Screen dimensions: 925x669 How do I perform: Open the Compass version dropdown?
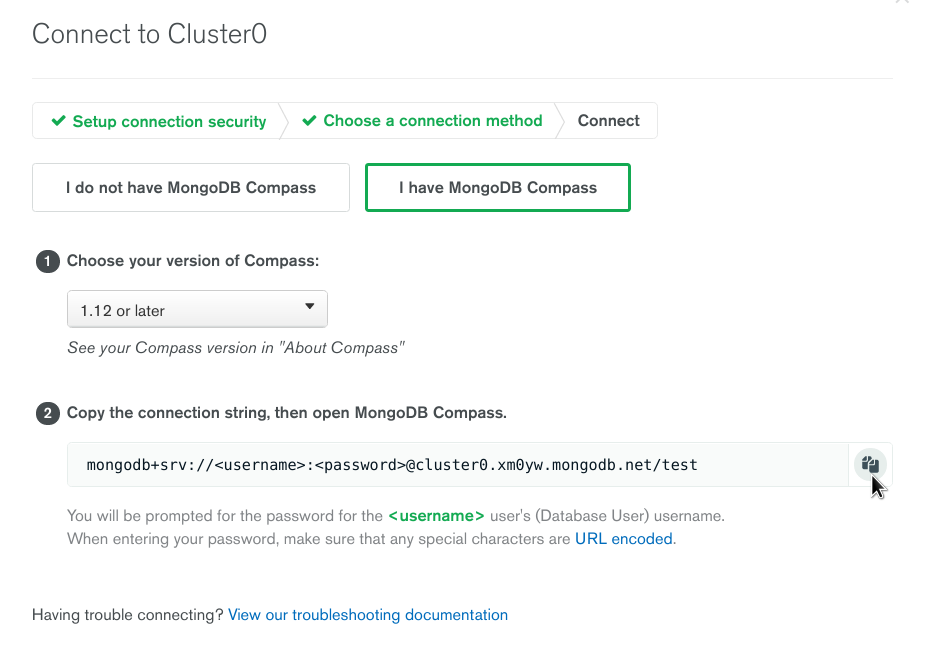pos(197,310)
